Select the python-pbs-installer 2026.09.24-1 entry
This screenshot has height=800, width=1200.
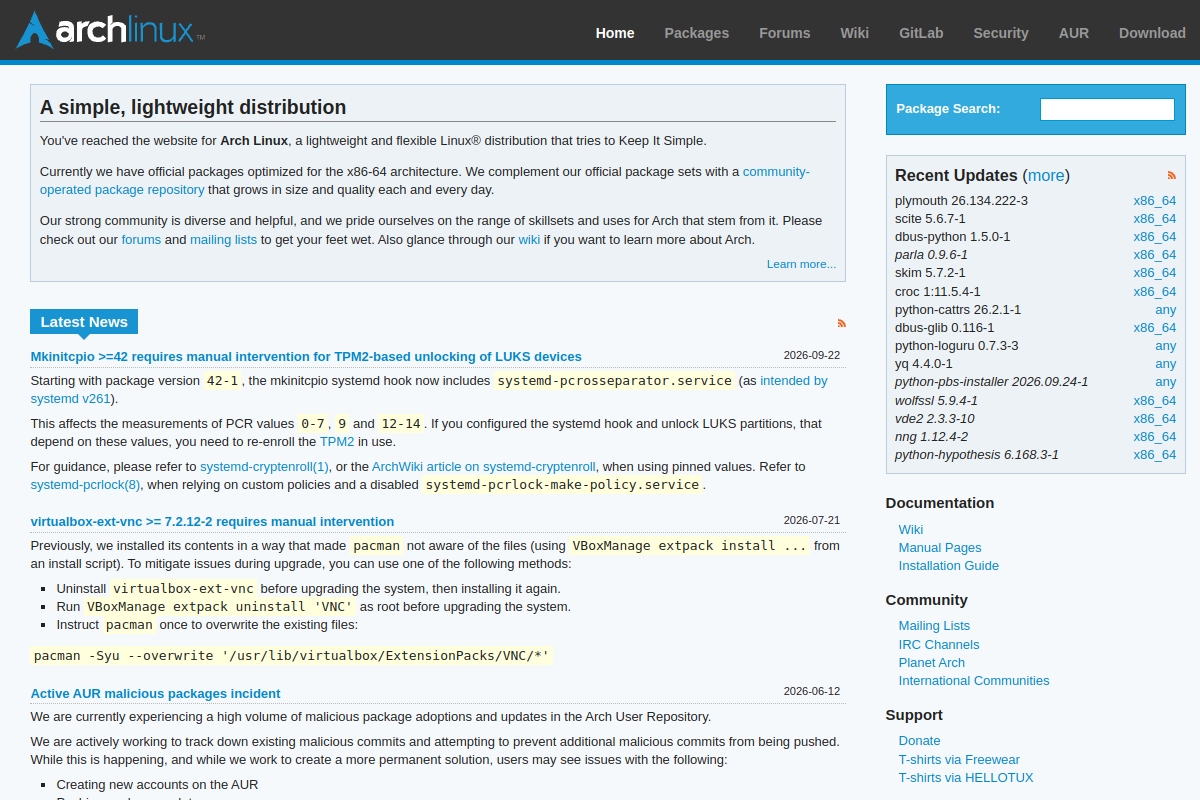click(x=991, y=381)
